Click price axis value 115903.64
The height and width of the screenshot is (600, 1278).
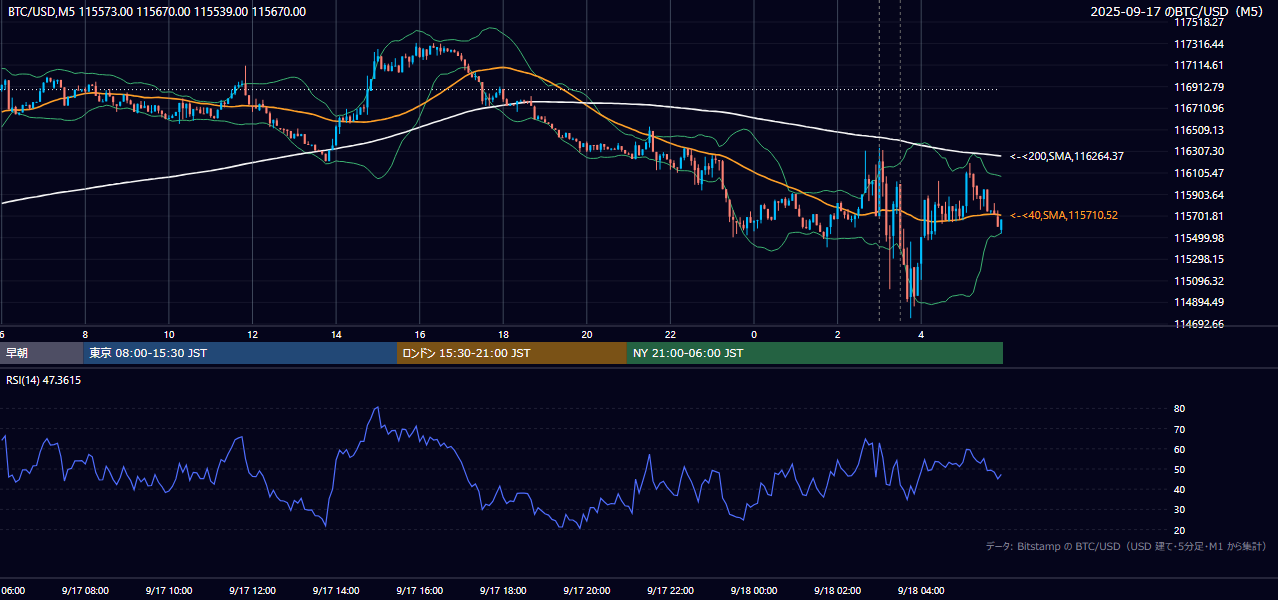(1198, 195)
